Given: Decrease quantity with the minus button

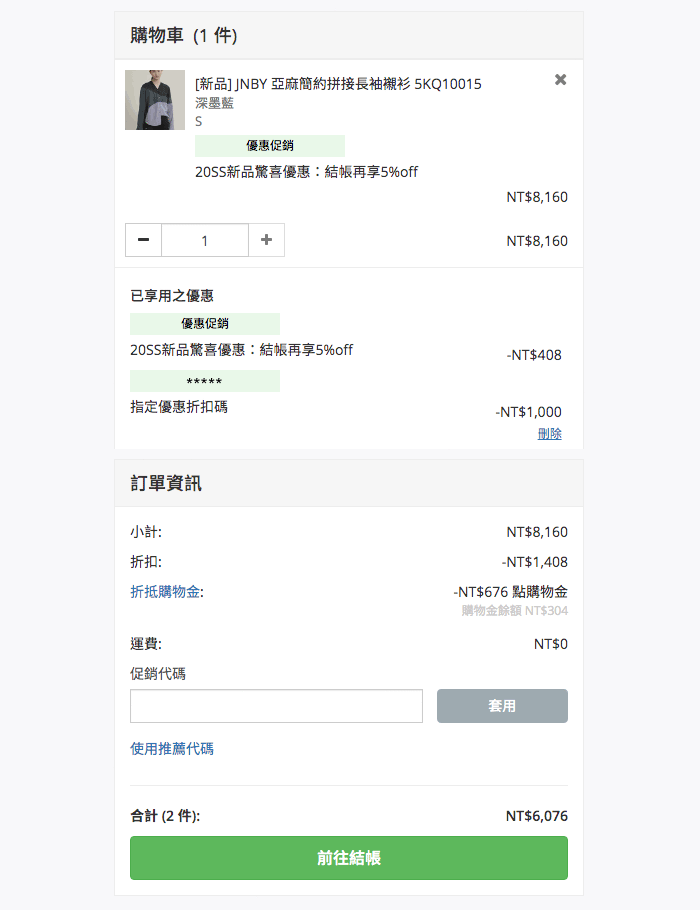Looking at the screenshot, I should click(143, 240).
